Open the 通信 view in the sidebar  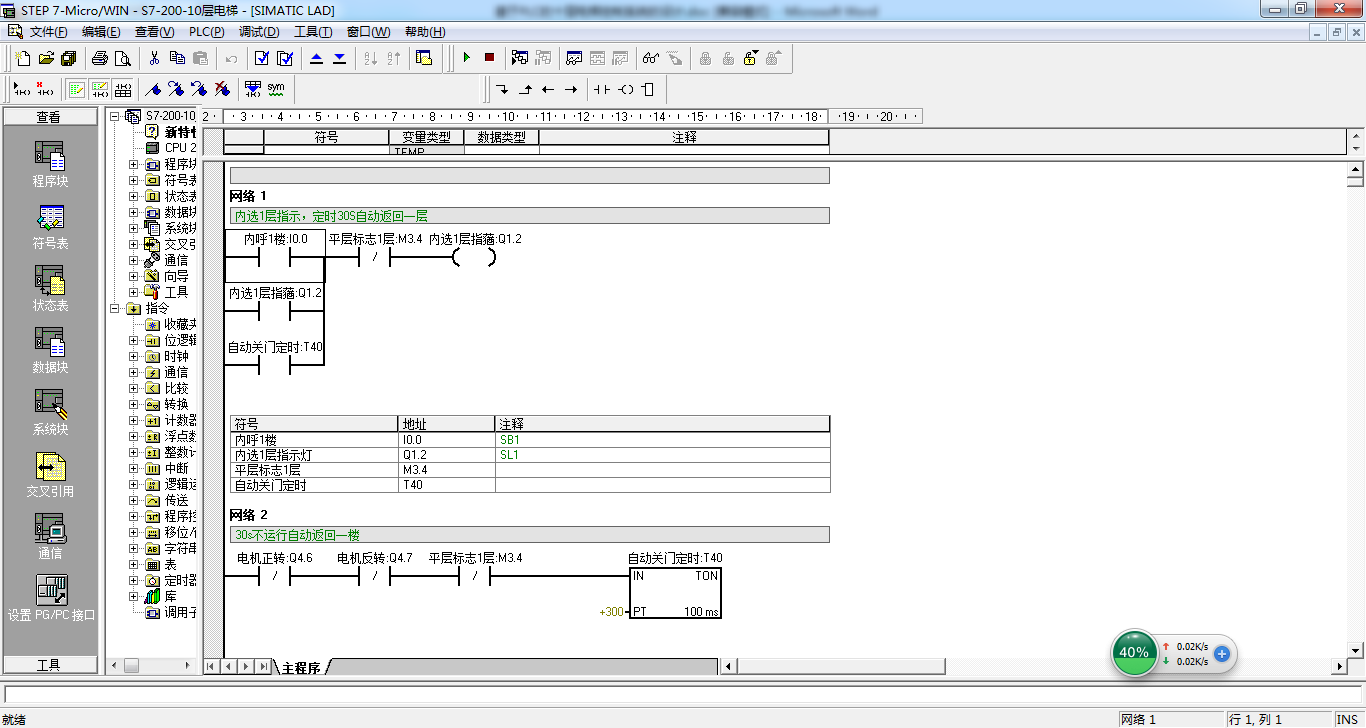click(50, 538)
